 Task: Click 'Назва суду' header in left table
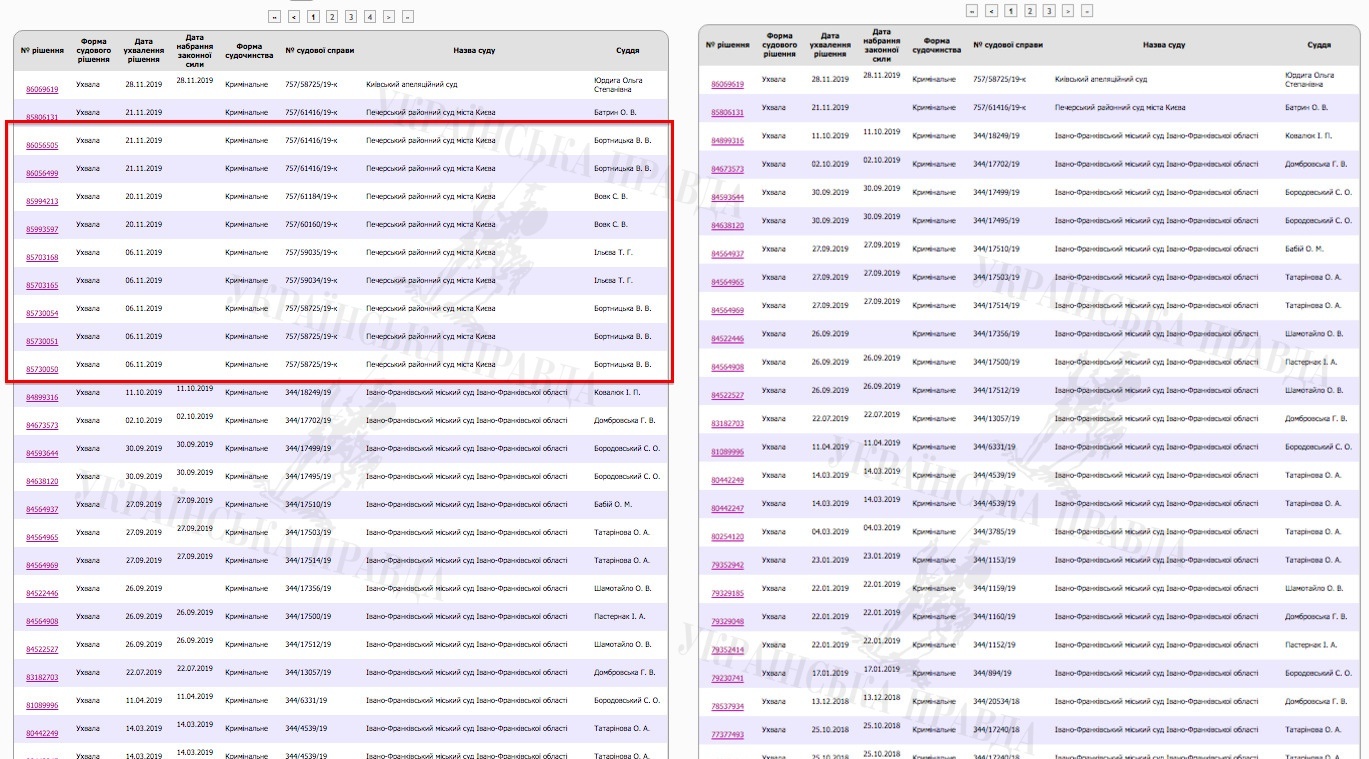473,50
